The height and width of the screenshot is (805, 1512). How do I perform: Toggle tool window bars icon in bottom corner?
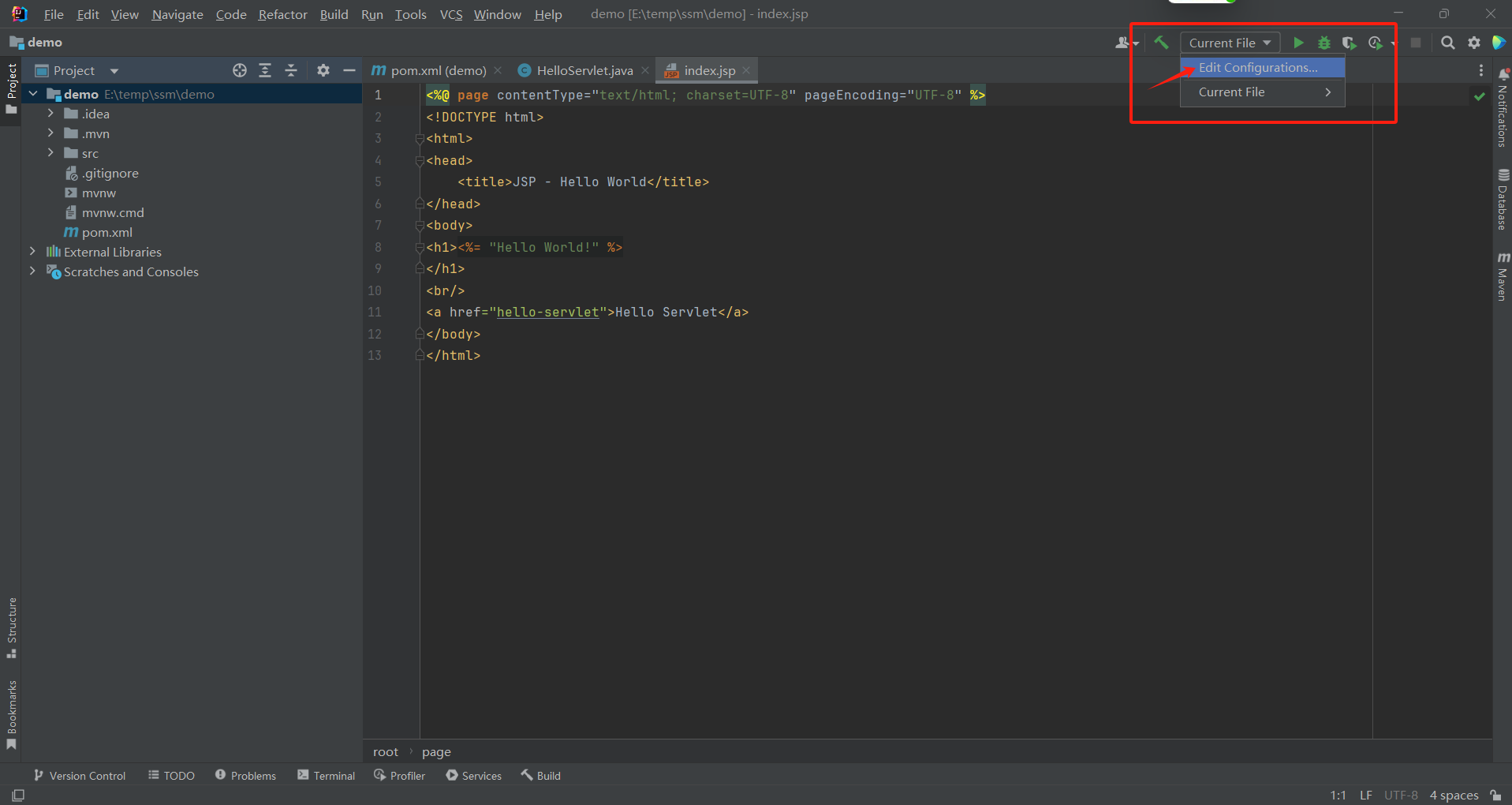pos(18,795)
